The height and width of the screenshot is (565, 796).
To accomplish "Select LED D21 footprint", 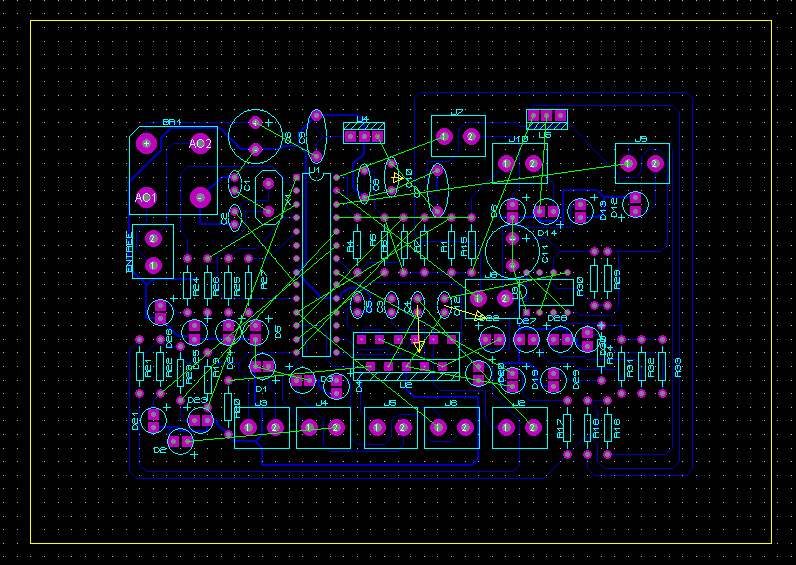I will [x=153, y=420].
